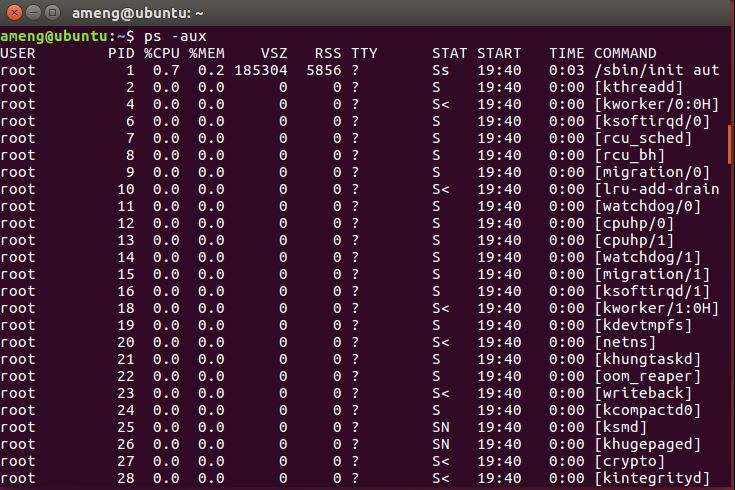Click the [khungtaskd] process name

point(648,359)
